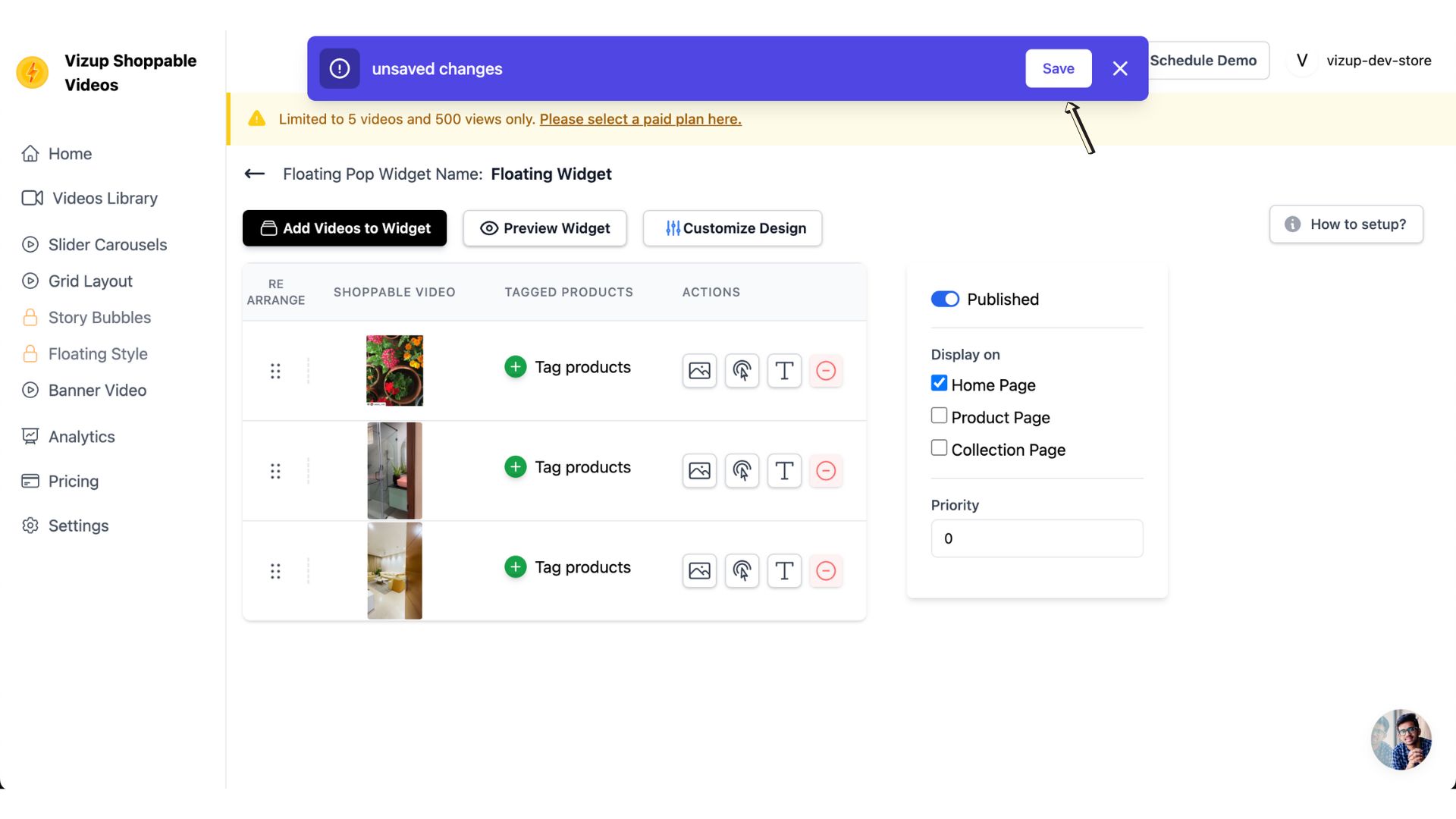Image resolution: width=1456 pixels, height=819 pixels.
Task: Click Save to save unsaved changes
Action: [1058, 68]
